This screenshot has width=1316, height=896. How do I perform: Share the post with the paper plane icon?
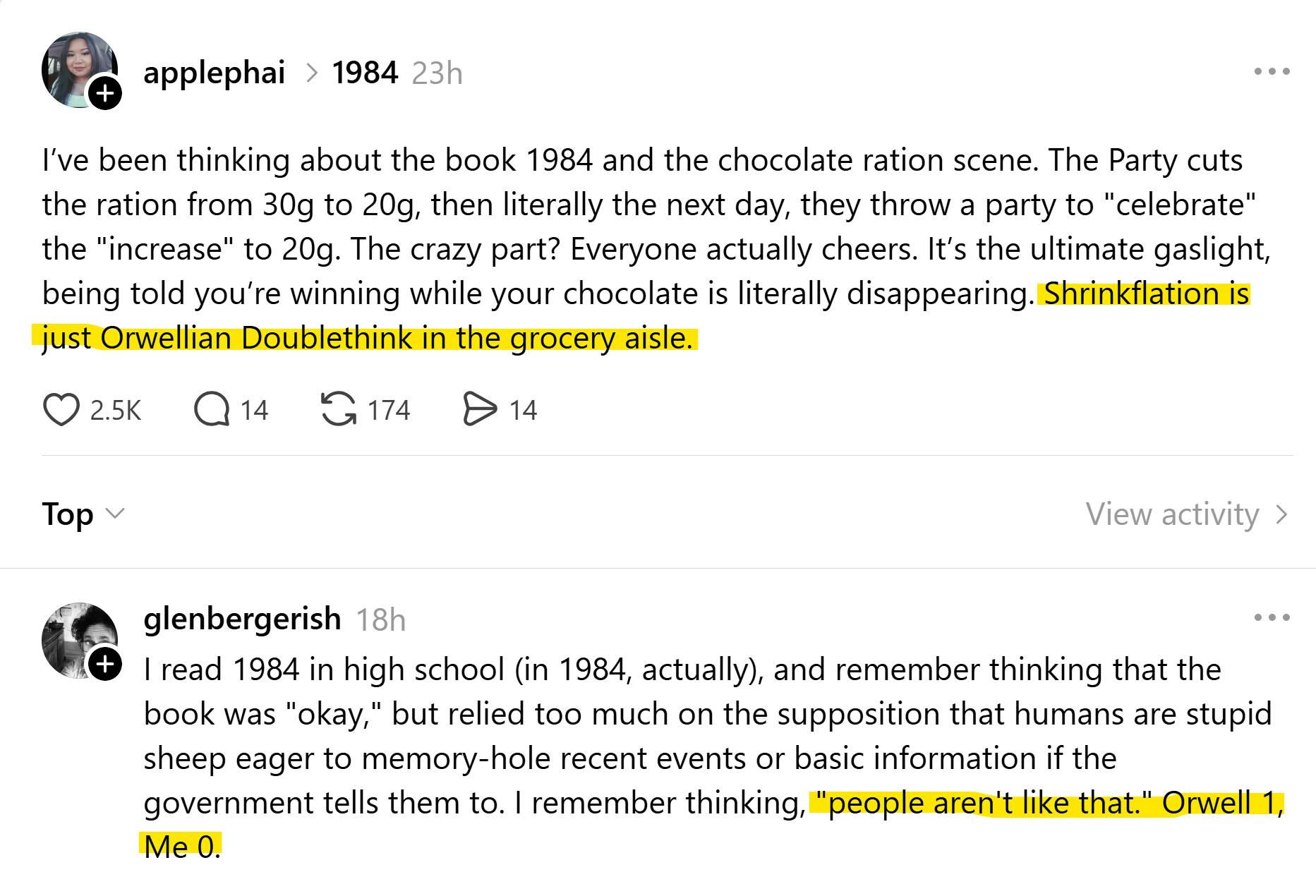coord(480,410)
